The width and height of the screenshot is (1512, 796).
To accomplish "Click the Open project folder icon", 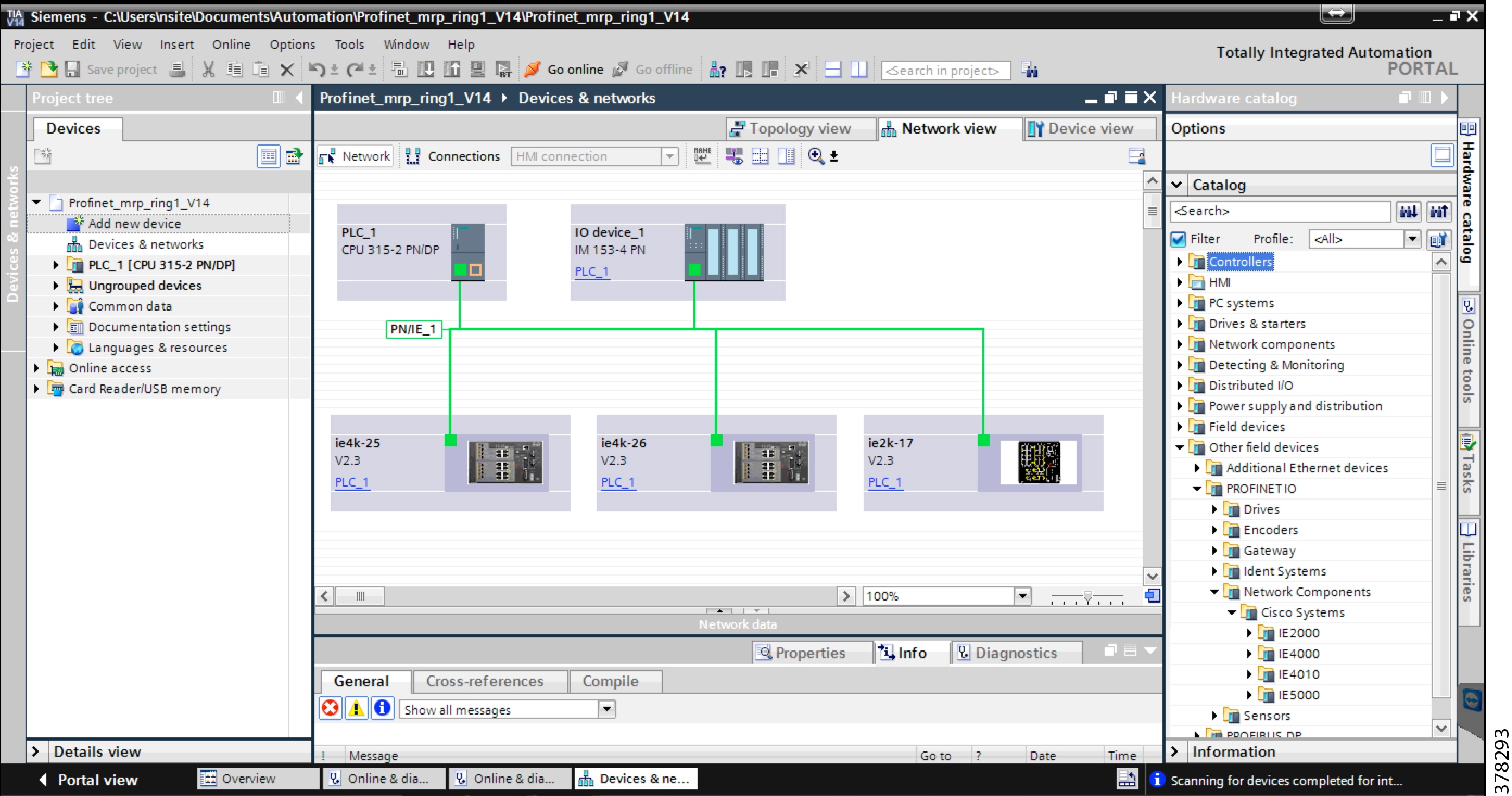I will pos(49,70).
